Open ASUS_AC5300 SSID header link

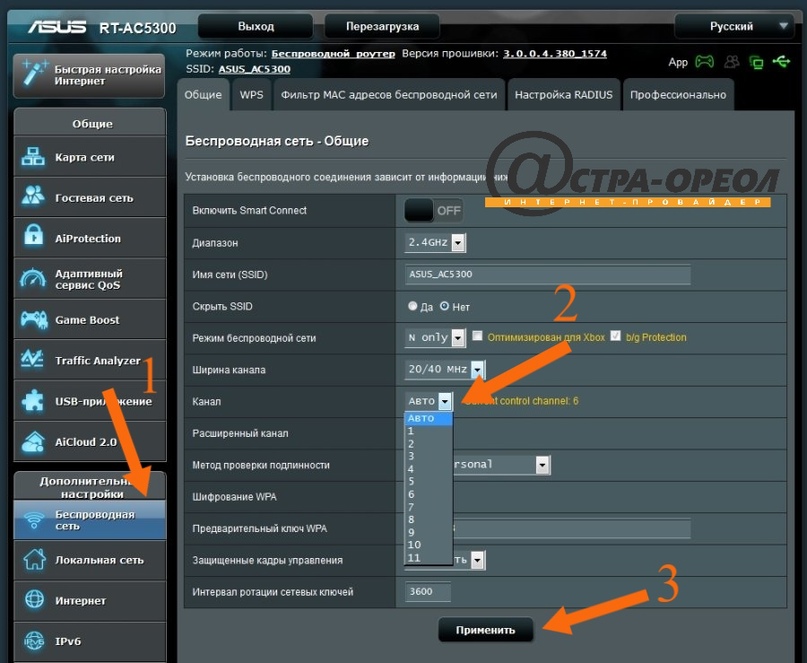click(x=254, y=69)
